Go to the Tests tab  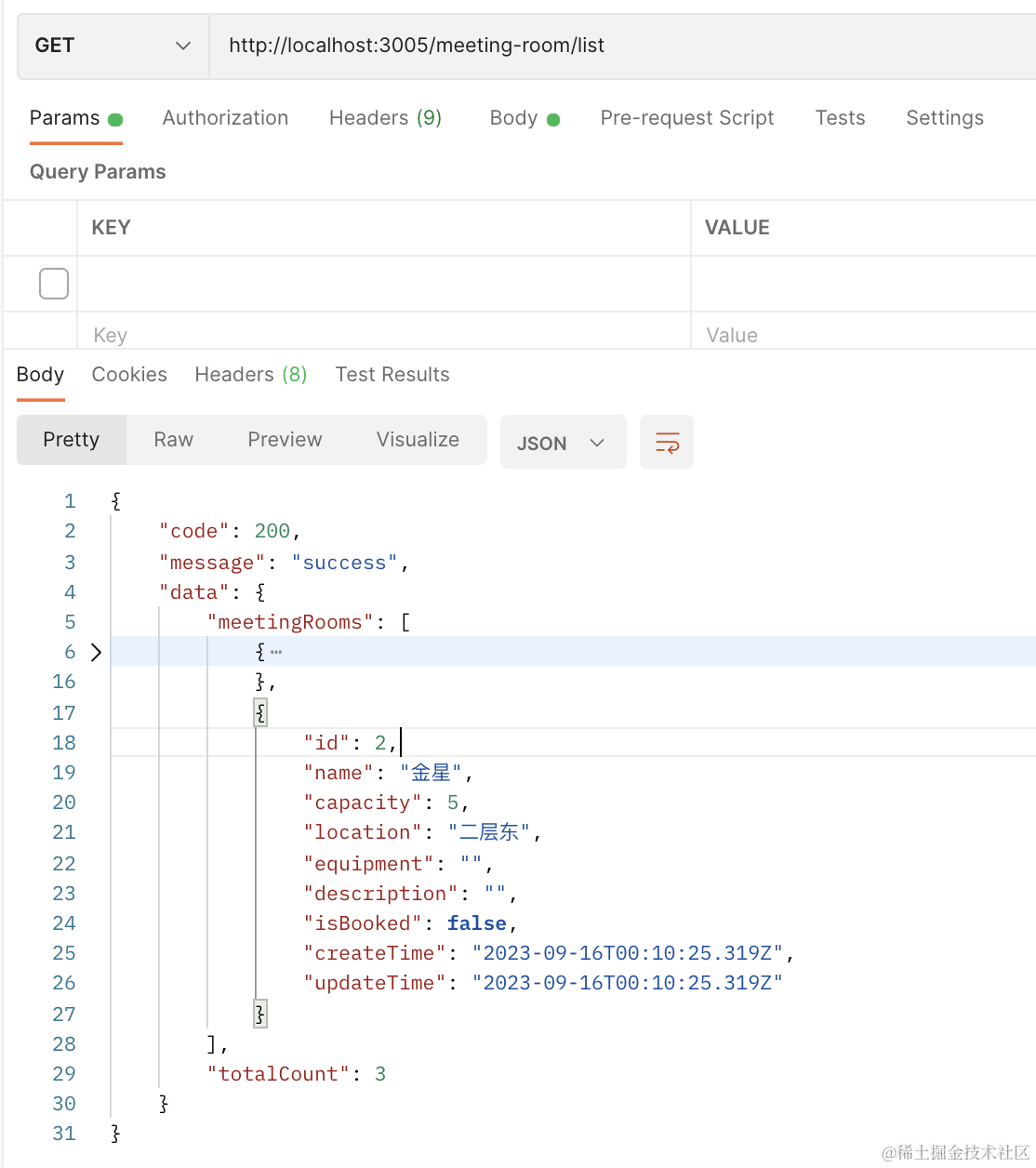[x=840, y=118]
